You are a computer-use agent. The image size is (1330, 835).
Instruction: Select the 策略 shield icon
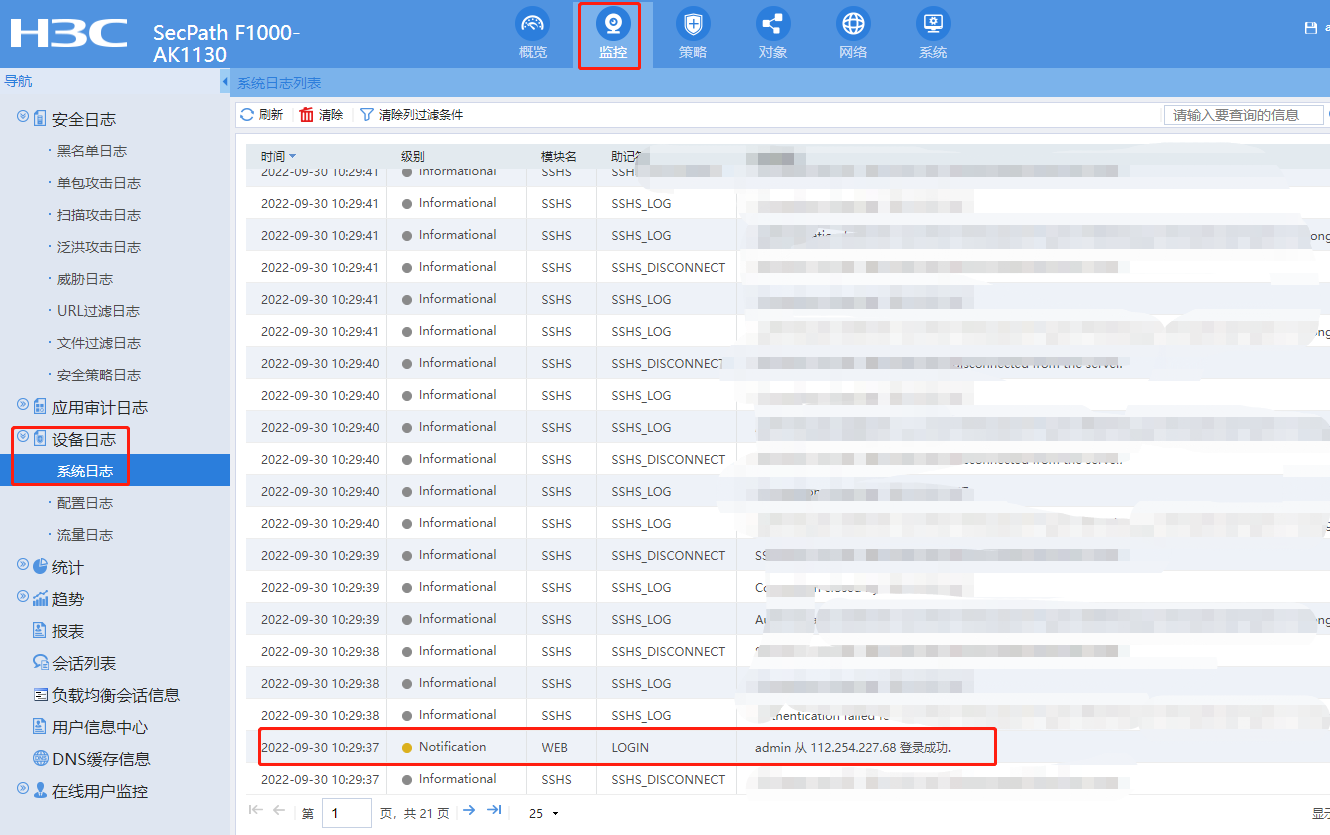[692, 24]
